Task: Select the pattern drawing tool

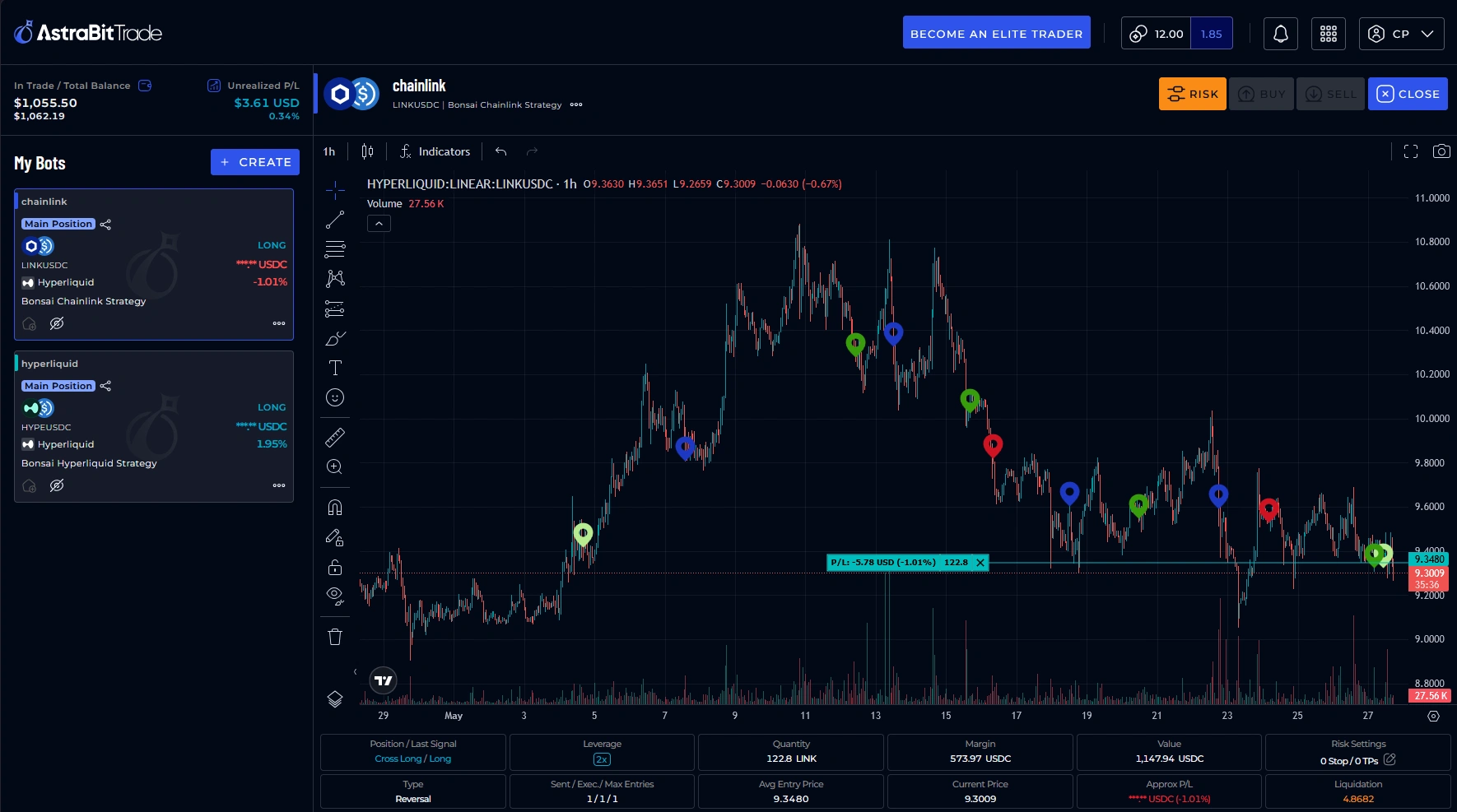Action: pyautogui.click(x=335, y=279)
